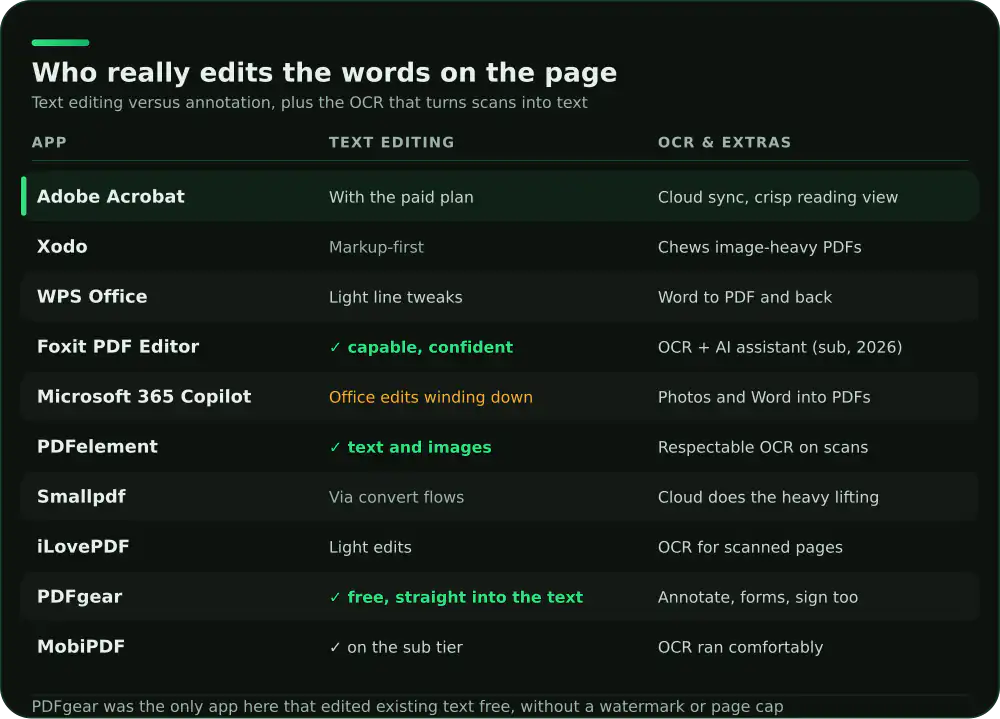Select the PDFelement app name
Viewport: 1000px width, 719px height.
coord(97,447)
